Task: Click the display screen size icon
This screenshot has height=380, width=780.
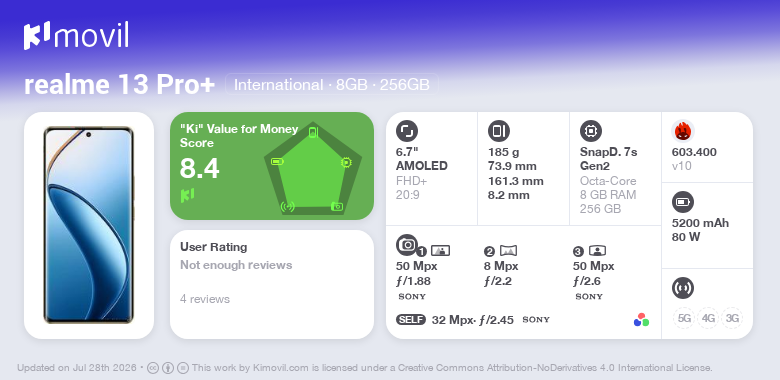Action: click(x=406, y=131)
